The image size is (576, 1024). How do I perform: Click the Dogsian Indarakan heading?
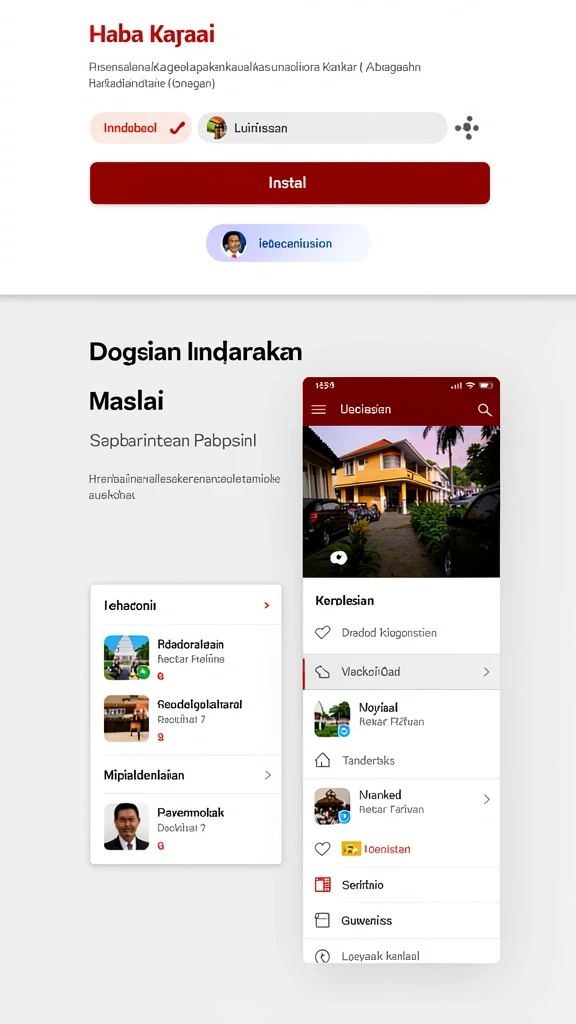click(195, 352)
